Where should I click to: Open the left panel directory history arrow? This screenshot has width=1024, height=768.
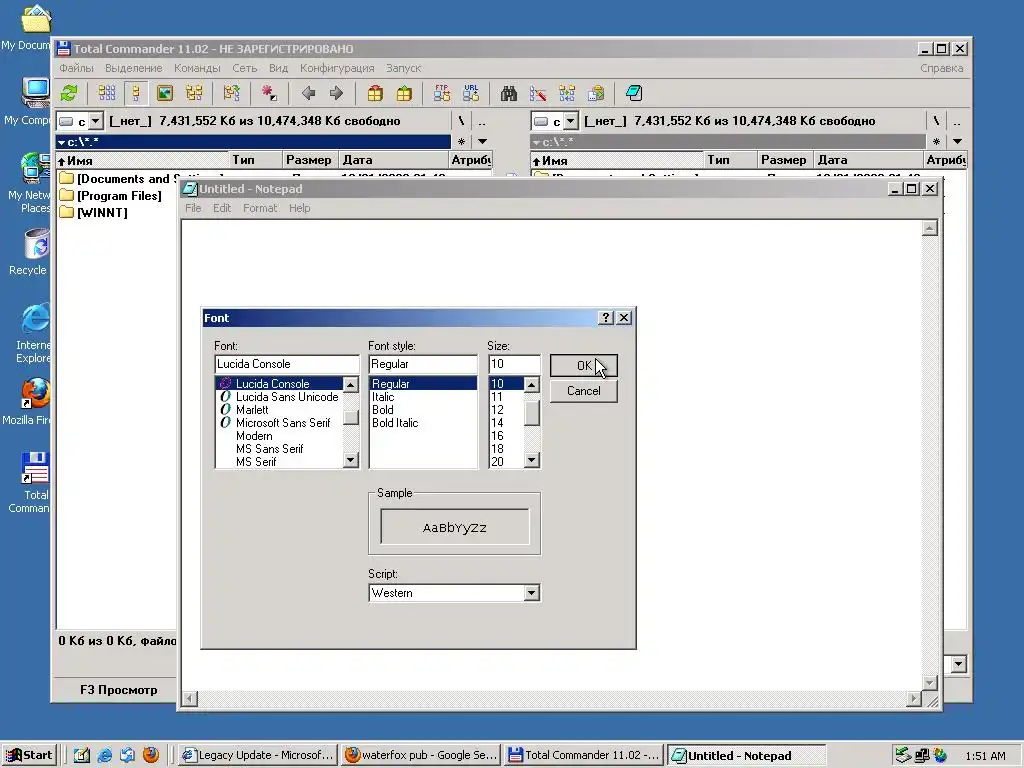[482, 141]
